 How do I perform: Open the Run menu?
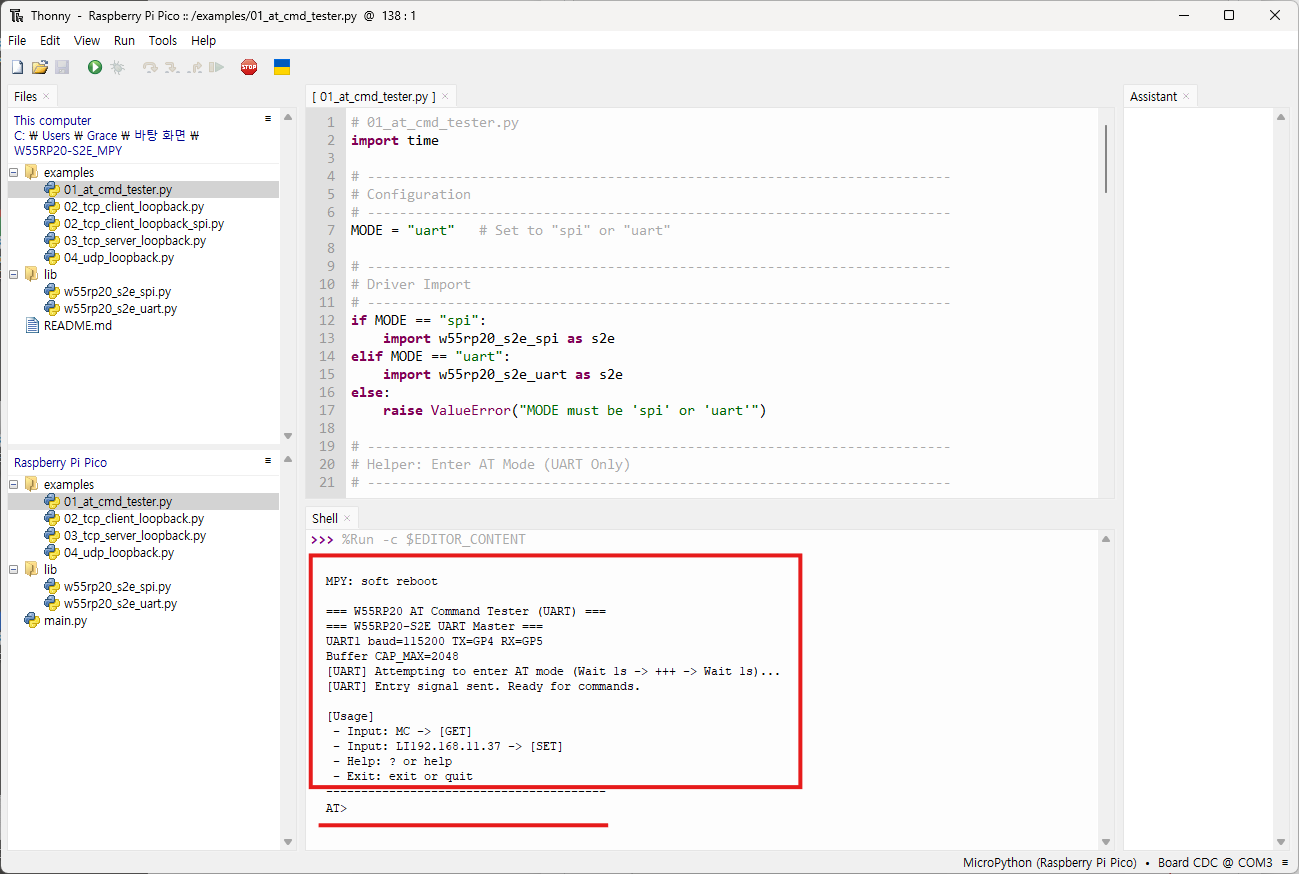[124, 41]
